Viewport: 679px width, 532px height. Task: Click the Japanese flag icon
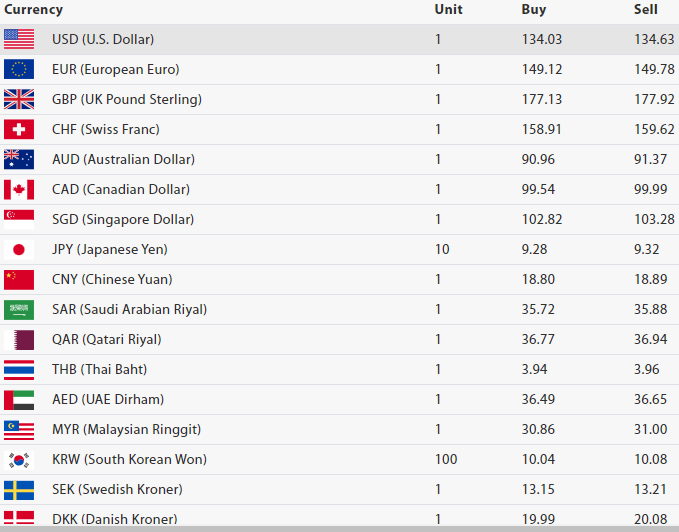[19, 249]
